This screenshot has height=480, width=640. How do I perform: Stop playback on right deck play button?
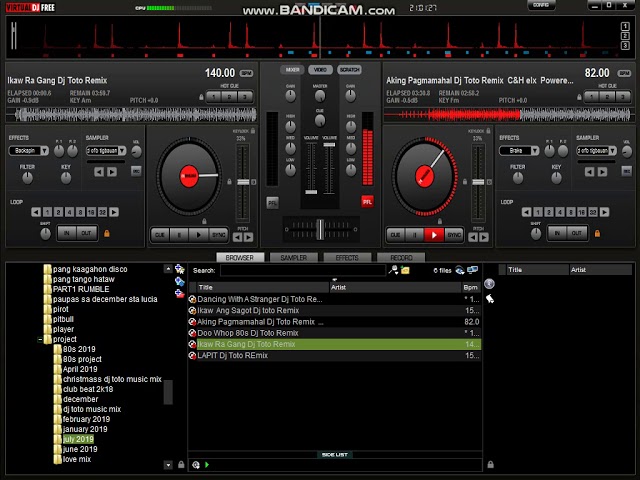434,235
